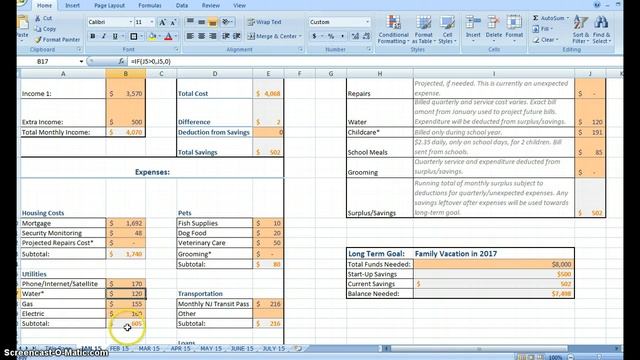Open Cell Styles gallery
The width and height of the screenshot is (640, 360).
(447, 29)
